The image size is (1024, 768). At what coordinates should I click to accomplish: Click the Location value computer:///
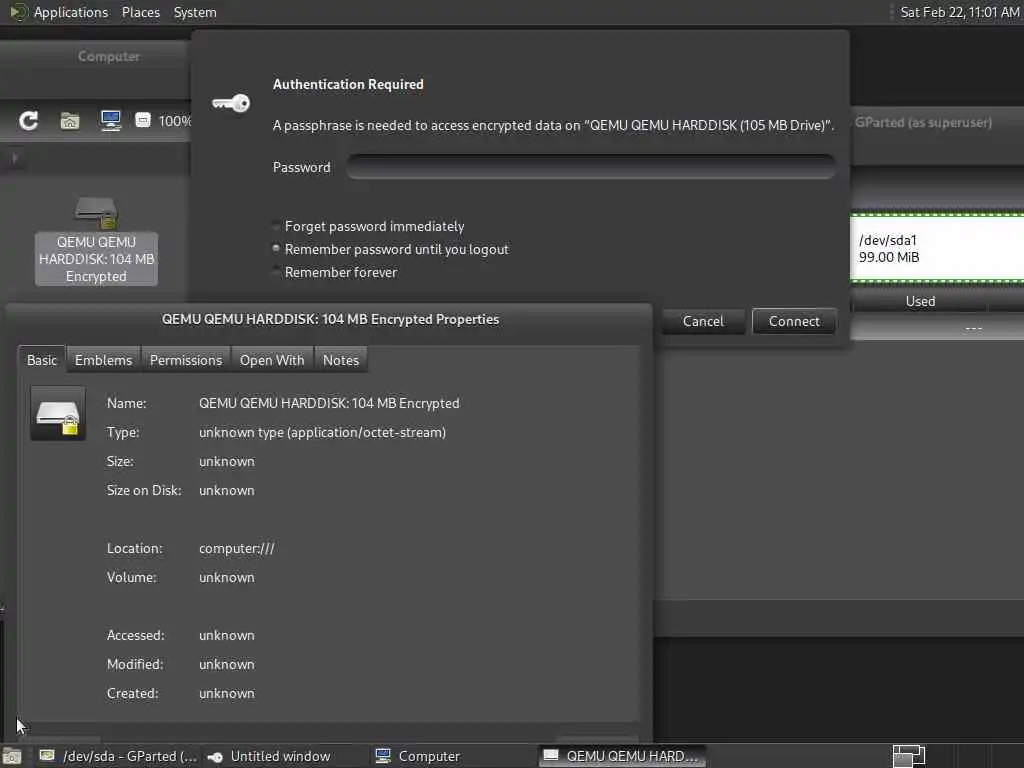(x=236, y=549)
